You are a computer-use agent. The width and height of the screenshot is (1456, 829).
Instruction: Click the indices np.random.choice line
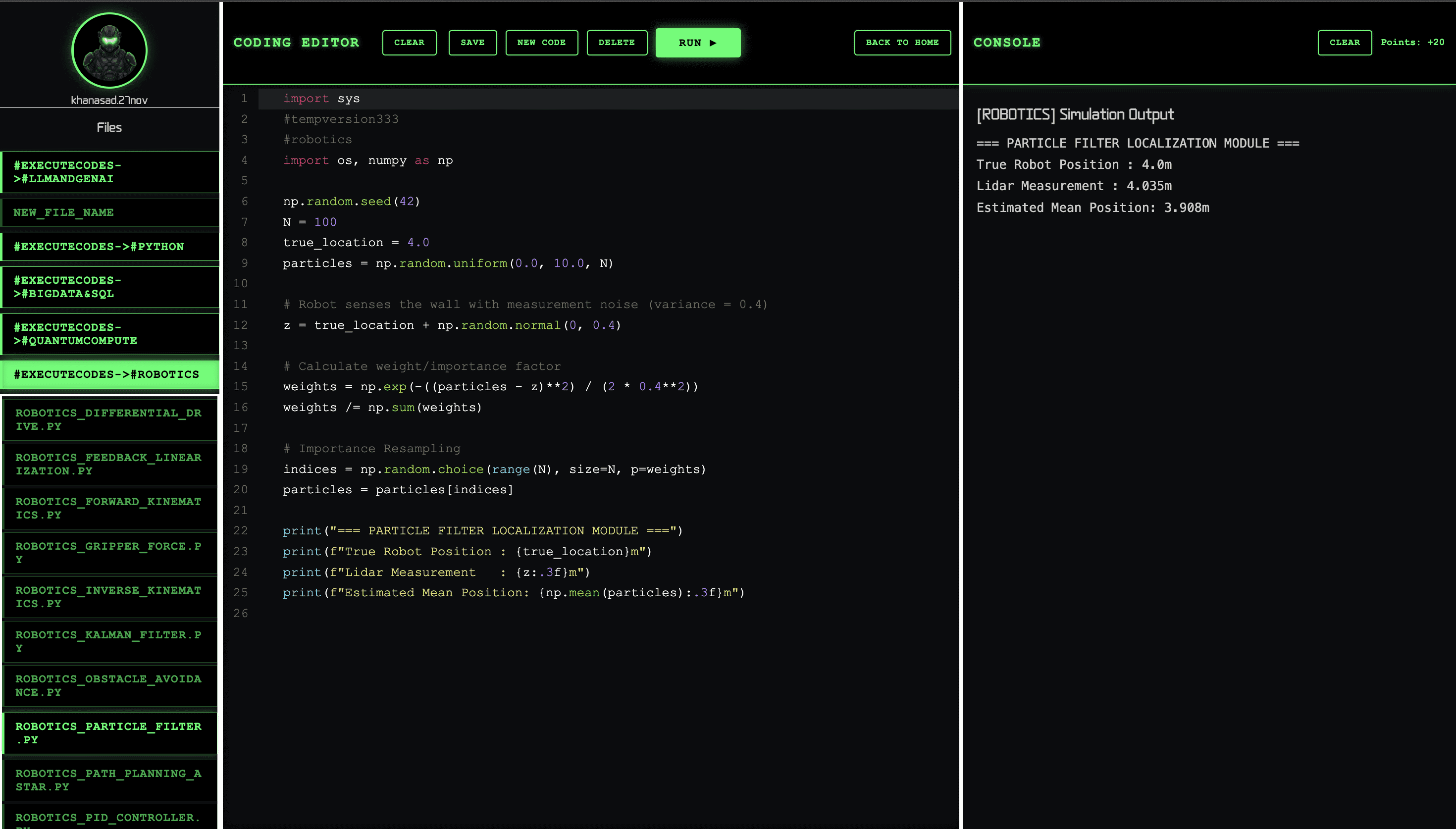[495, 469]
